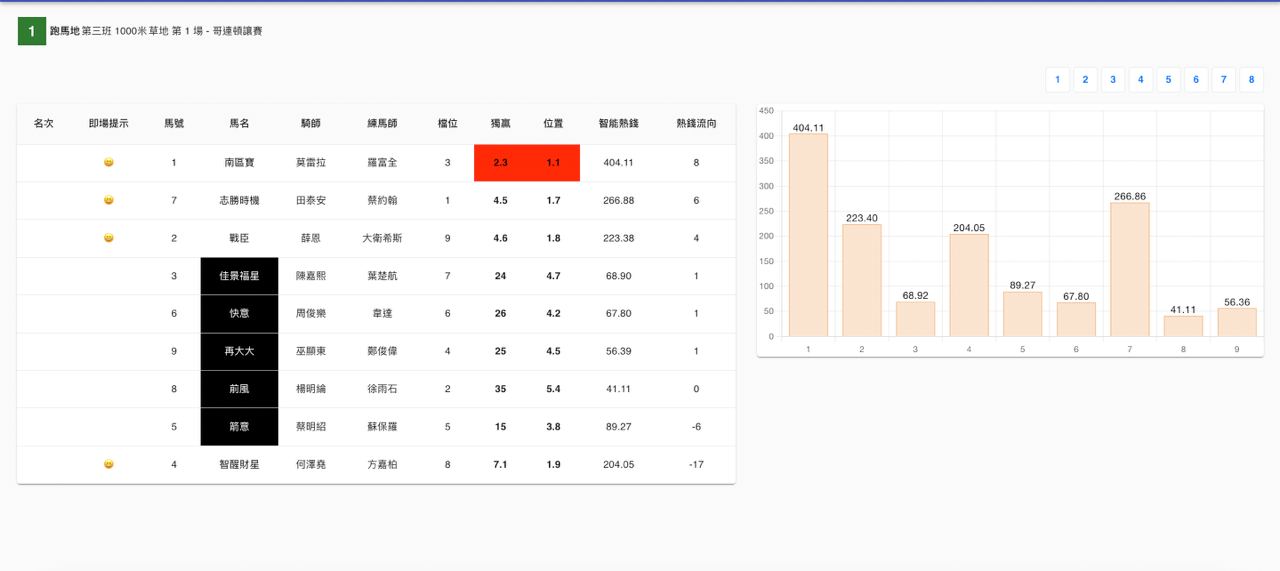Click the green race number 1 badge

tap(32, 32)
